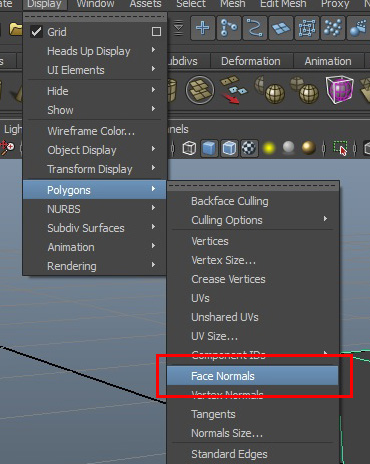Image resolution: width=370 pixels, height=464 pixels.
Task: Click the plus-shaped snap to grids icon
Action: (x=203, y=28)
